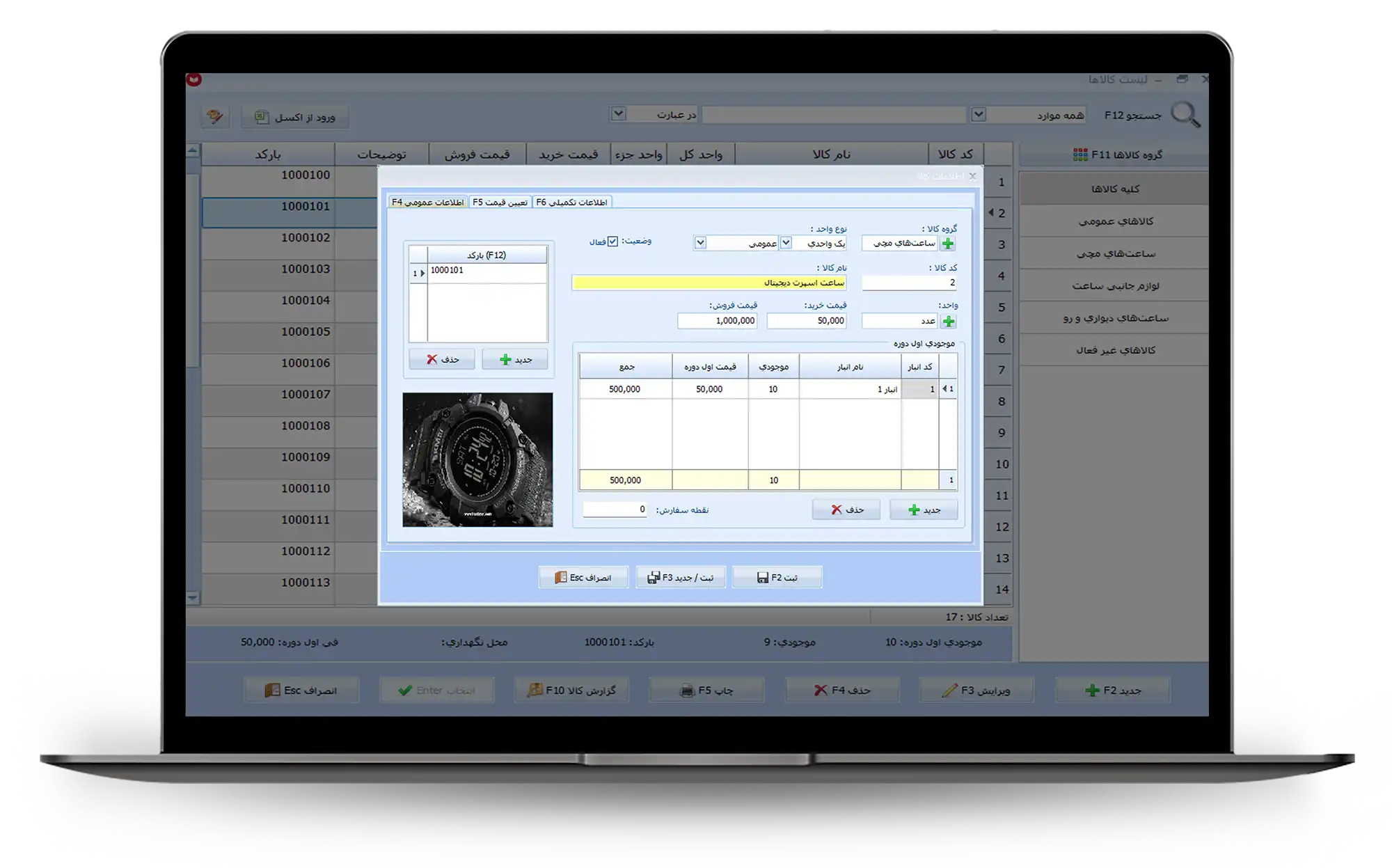
Task: Click 'حذف' button under warehouse stock table
Action: pyautogui.click(x=846, y=510)
